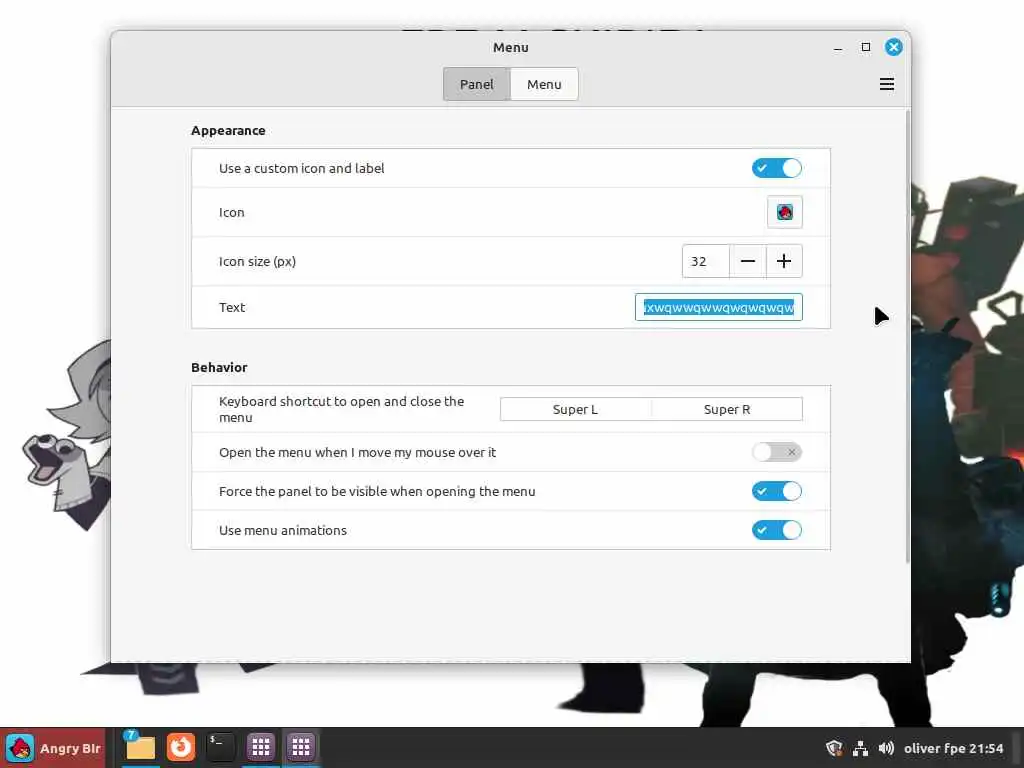Increase icon size with the plus button
This screenshot has height=768, width=1024.
point(784,261)
